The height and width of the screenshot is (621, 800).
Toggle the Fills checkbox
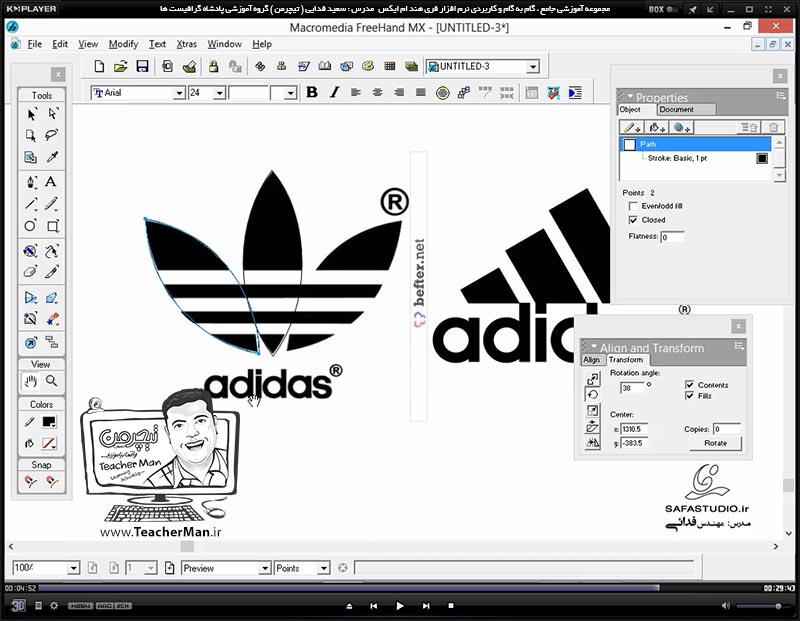click(690, 395)
